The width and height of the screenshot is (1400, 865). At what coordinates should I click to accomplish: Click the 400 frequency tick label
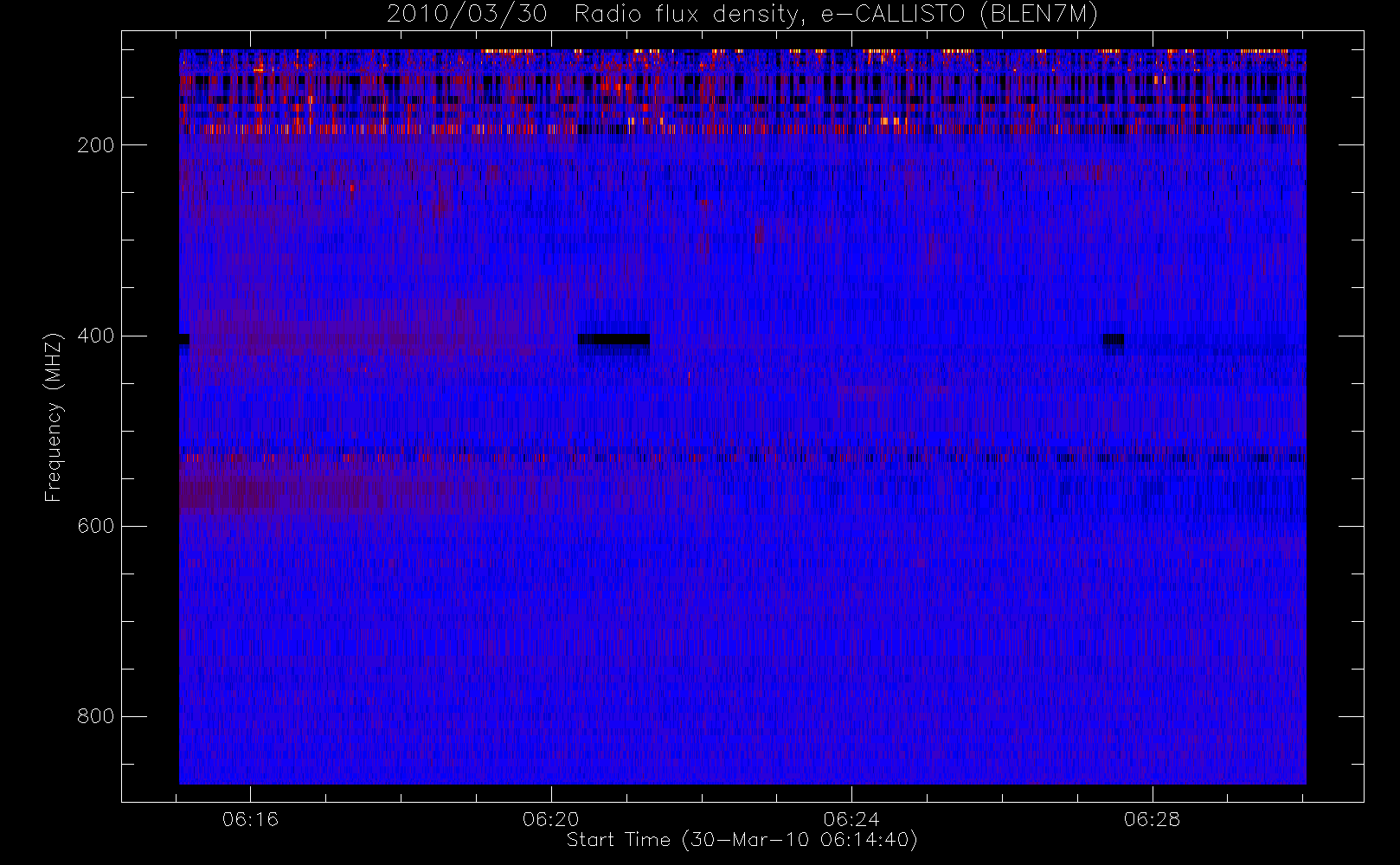click(x=95, y=336)
